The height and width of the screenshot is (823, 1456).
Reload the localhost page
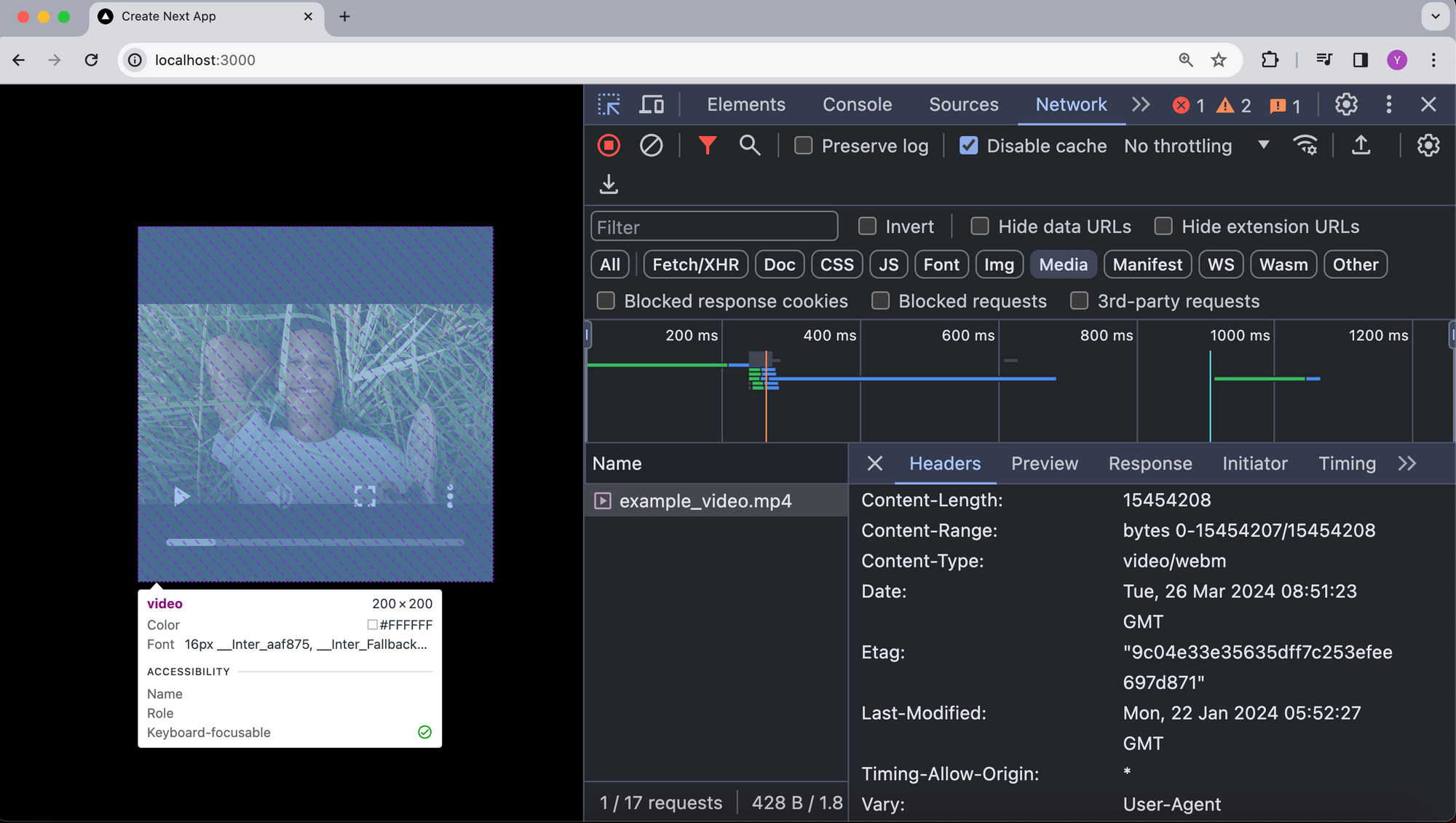coord(91,60)
